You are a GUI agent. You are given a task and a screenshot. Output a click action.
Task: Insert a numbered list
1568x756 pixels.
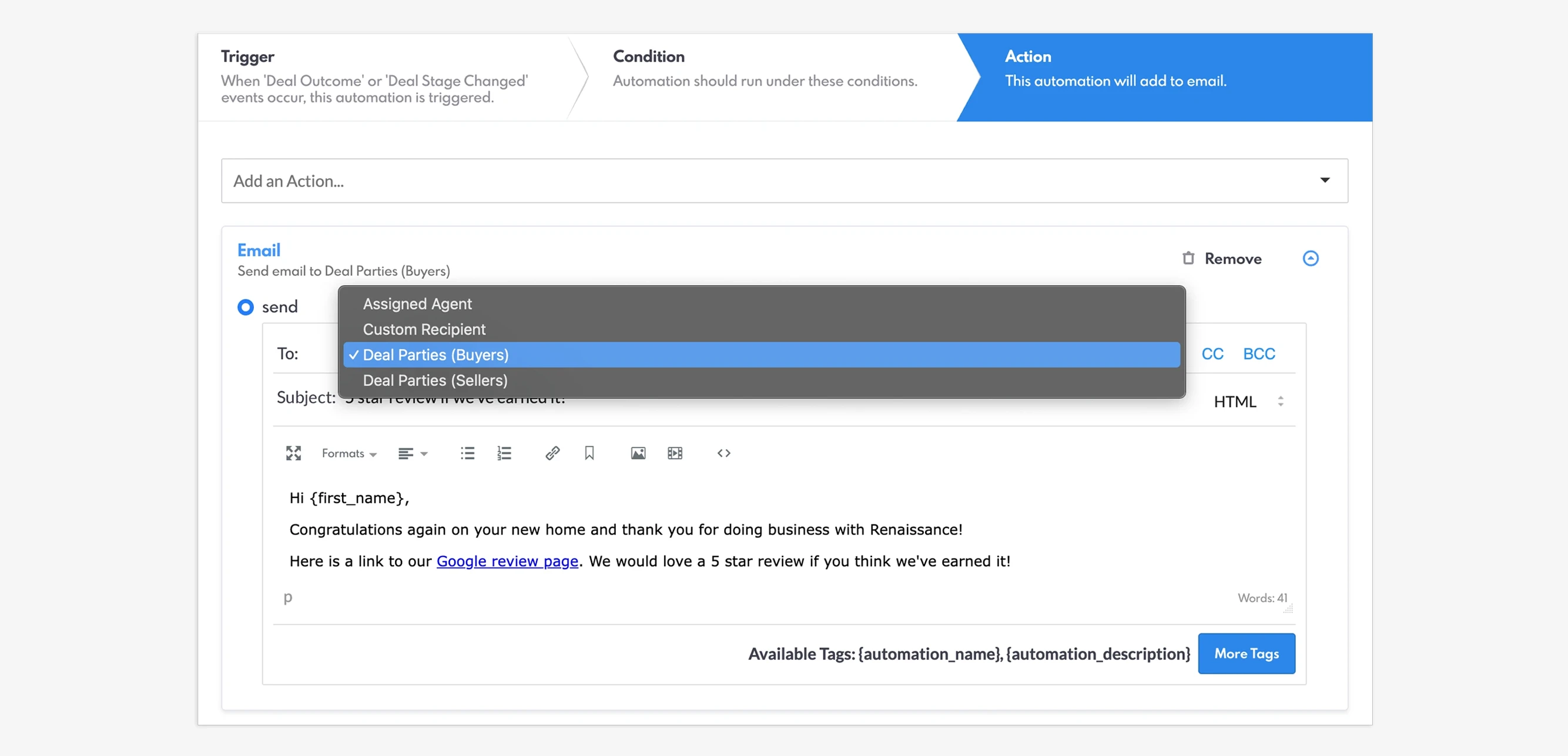tap(504, 453)
